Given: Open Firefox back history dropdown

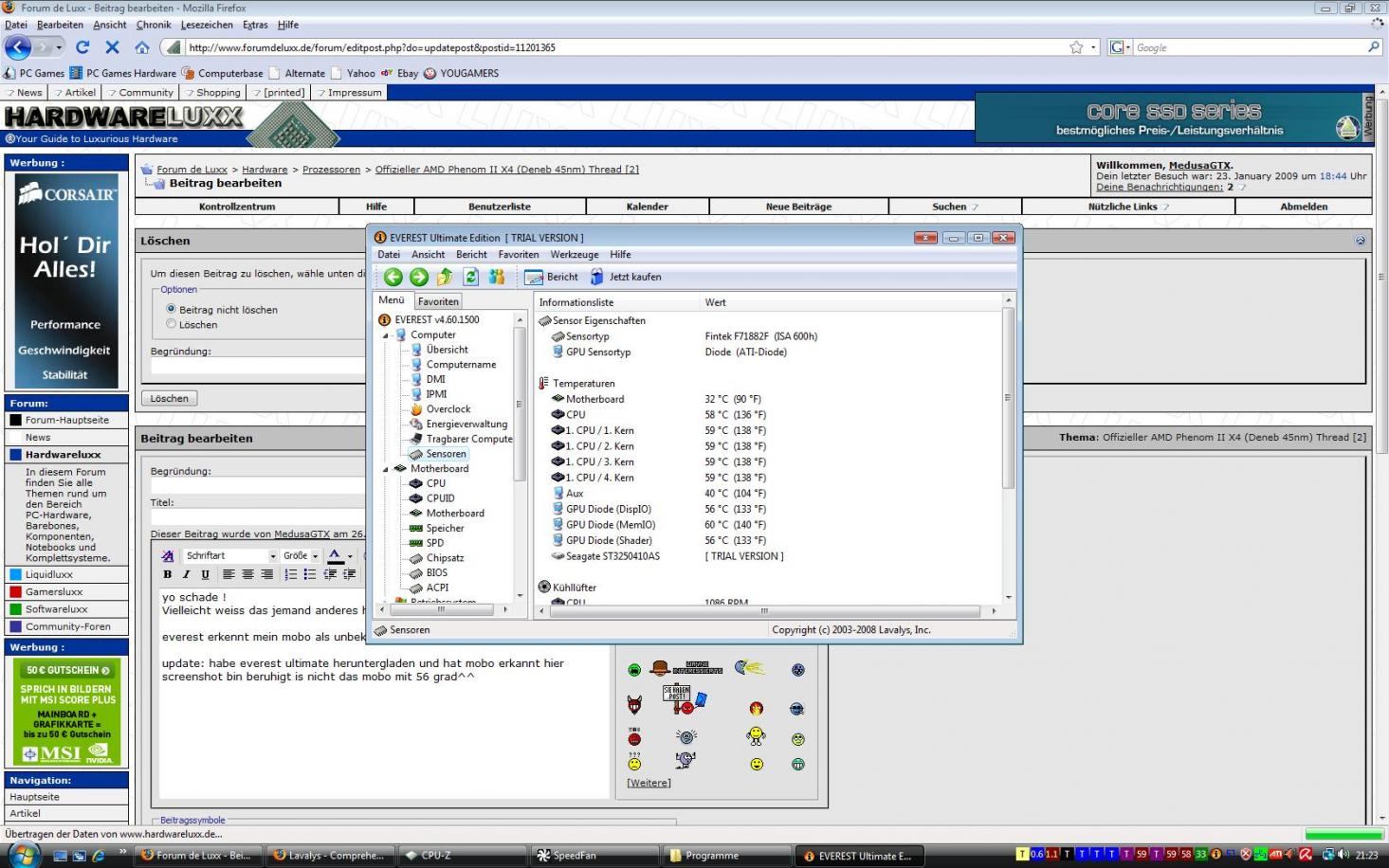Looking at the screenshot, I should tap(59, 47).
